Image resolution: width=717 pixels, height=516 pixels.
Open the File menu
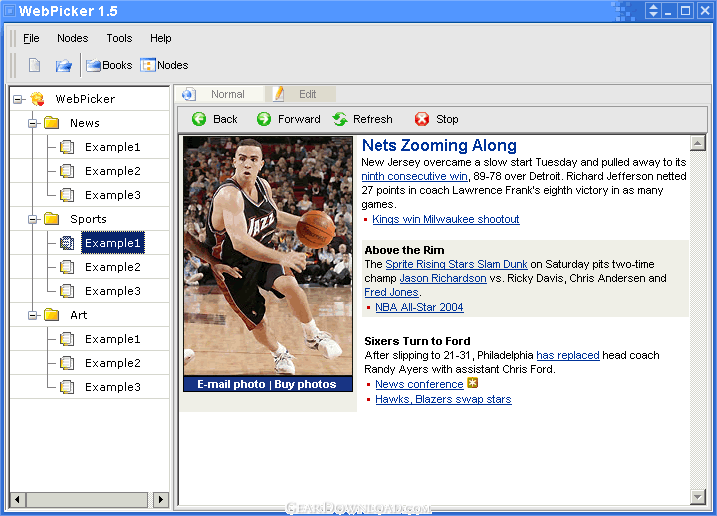(31, 38)
